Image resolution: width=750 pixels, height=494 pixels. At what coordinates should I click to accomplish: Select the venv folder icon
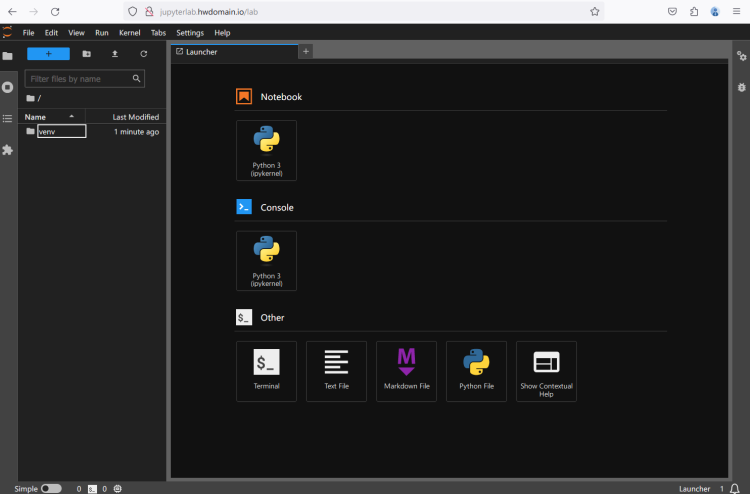point(31,131)
